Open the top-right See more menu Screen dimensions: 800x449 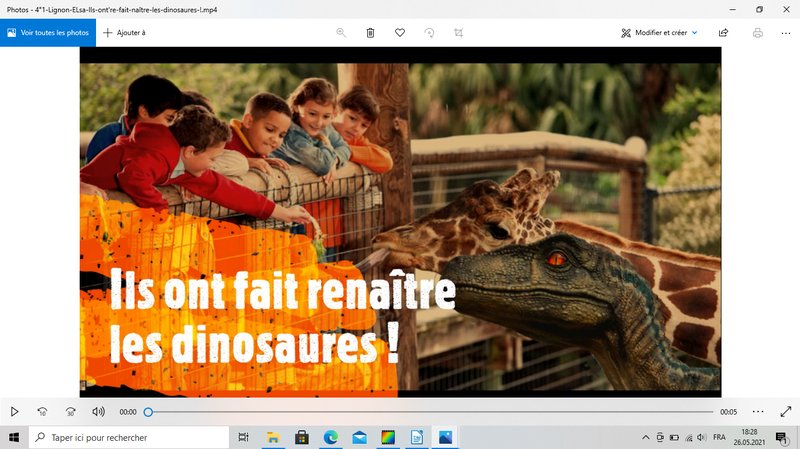[x=786, y=32]
